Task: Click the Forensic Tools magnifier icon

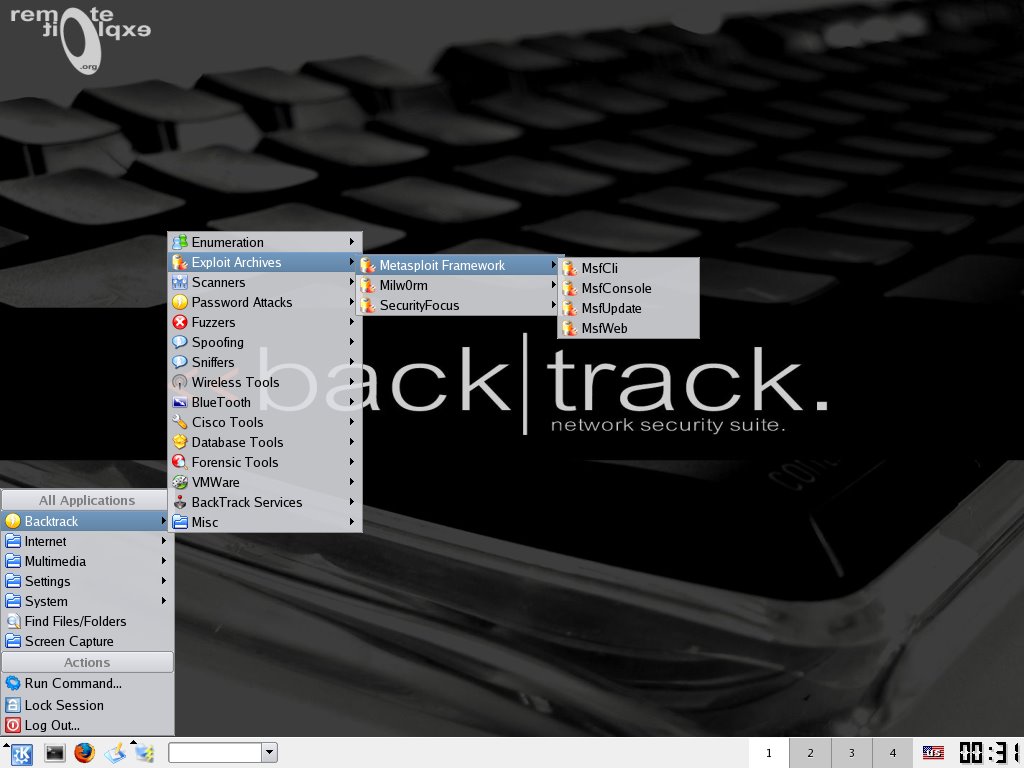Action: point(180,462)
